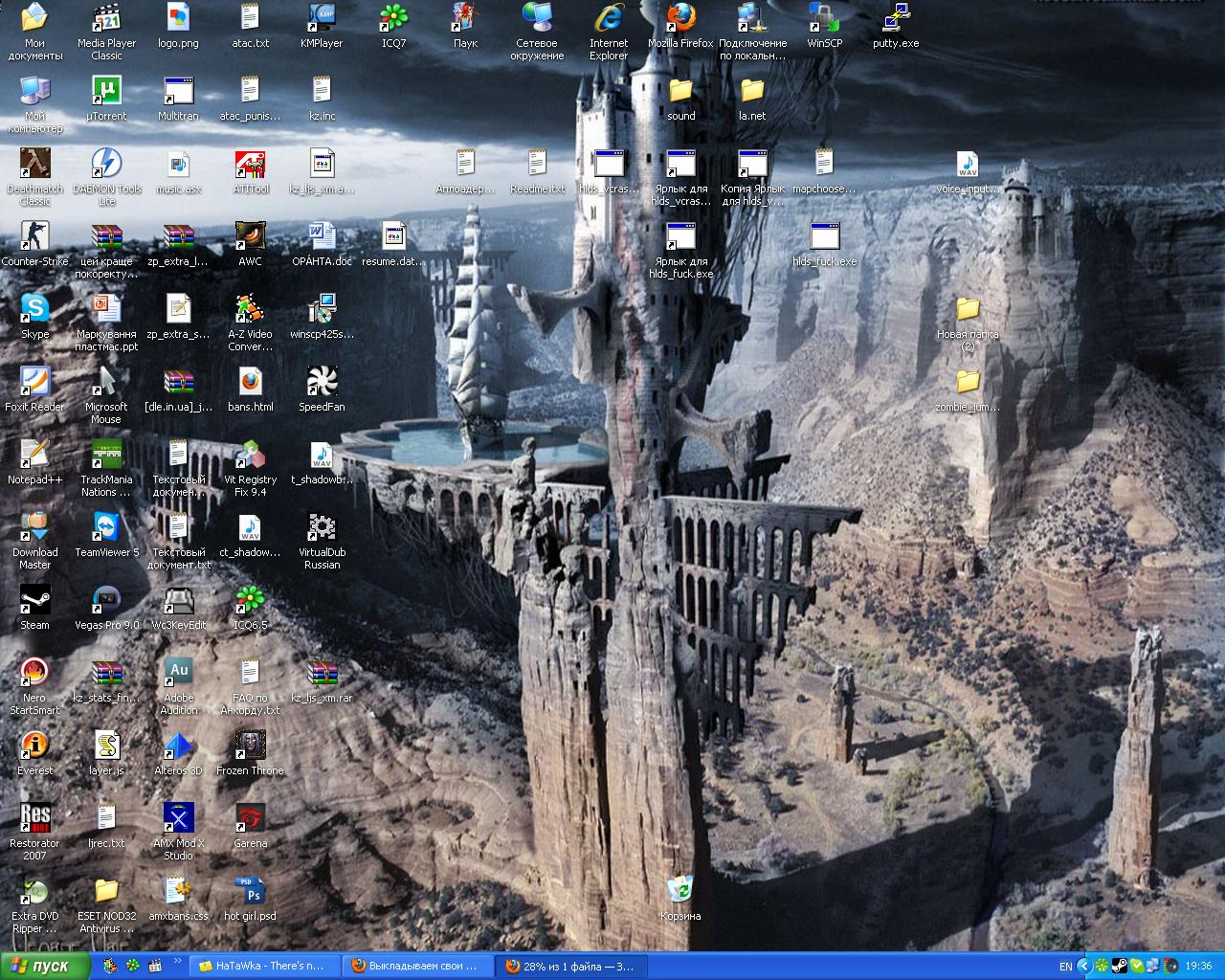The width and height of the screenshot is (1225, 980).
Task: Open the ICQ flower icon in system tray
Action: point(1102,967)
